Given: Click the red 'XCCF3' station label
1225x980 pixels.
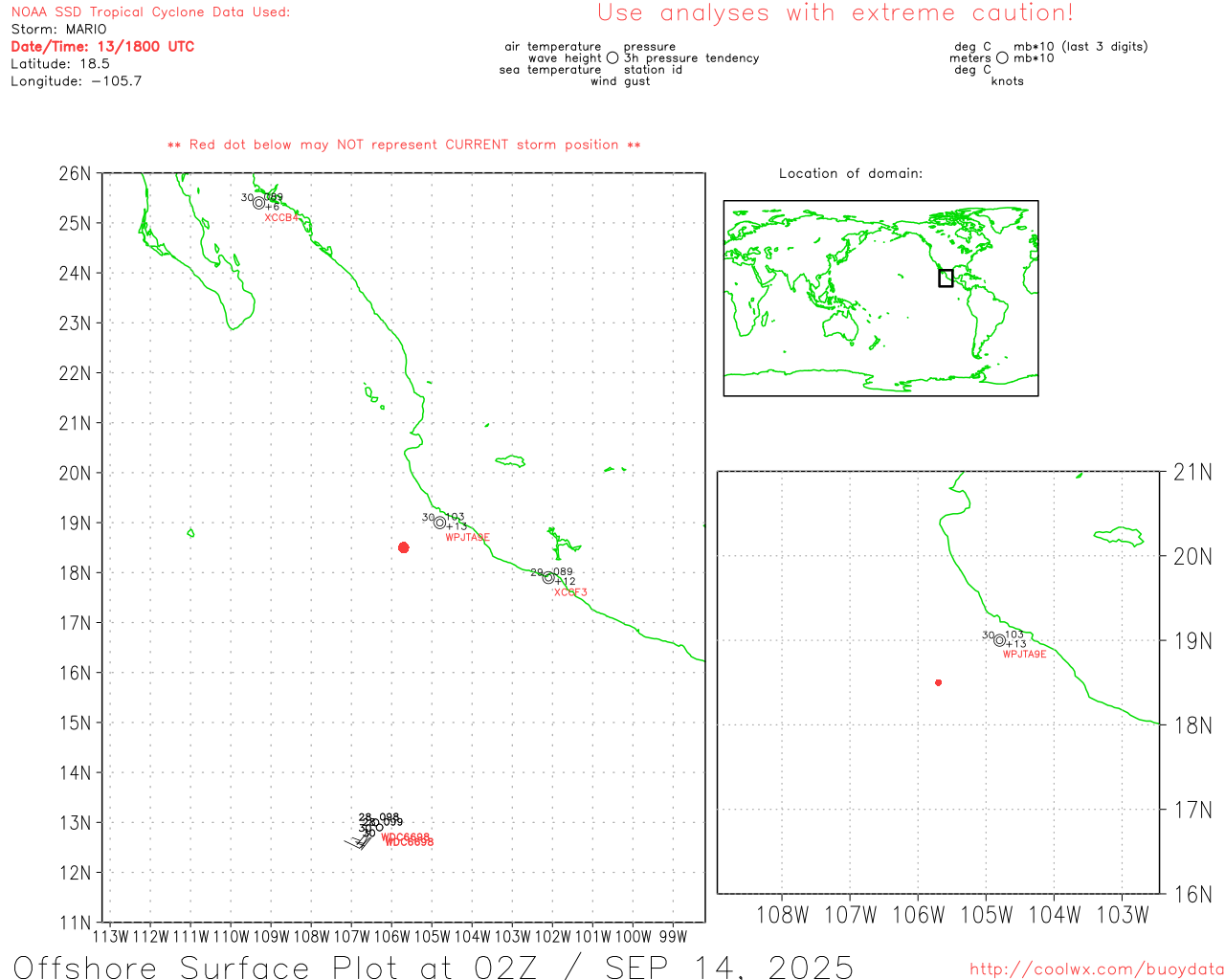Looking at the screenshot, I should [570, 592].
